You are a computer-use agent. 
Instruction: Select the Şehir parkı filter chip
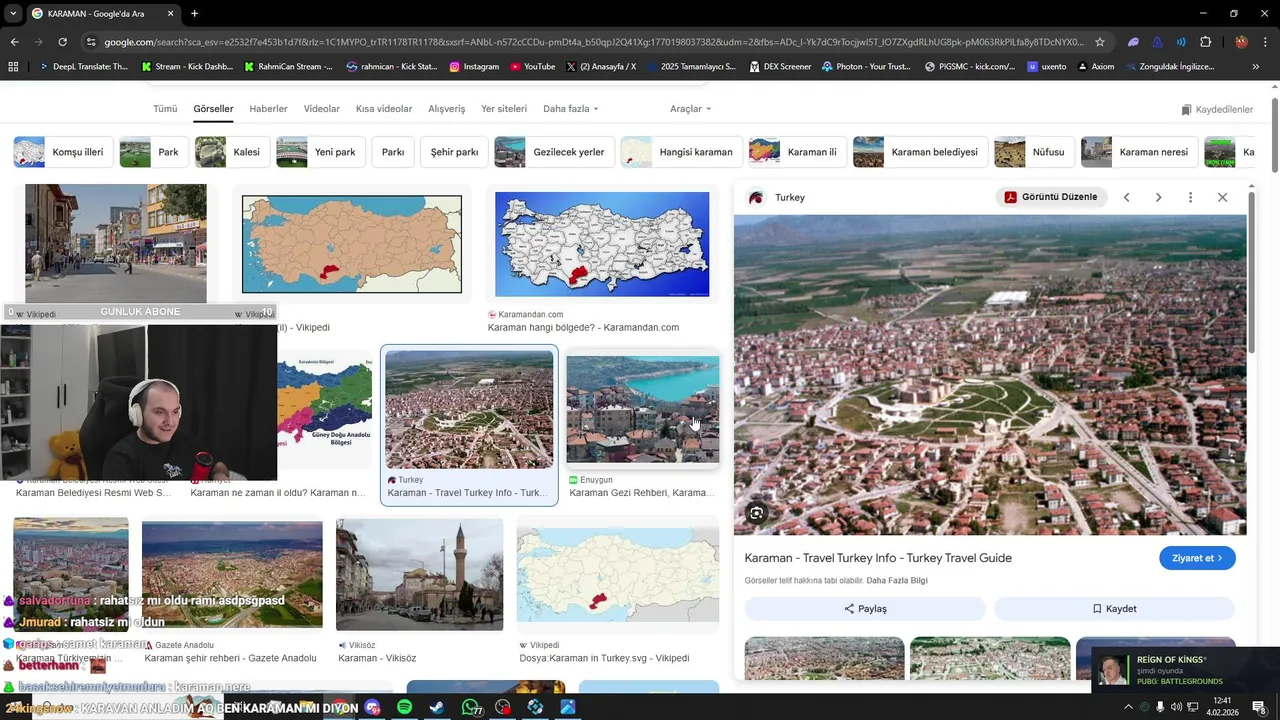[x=454, y=152]
